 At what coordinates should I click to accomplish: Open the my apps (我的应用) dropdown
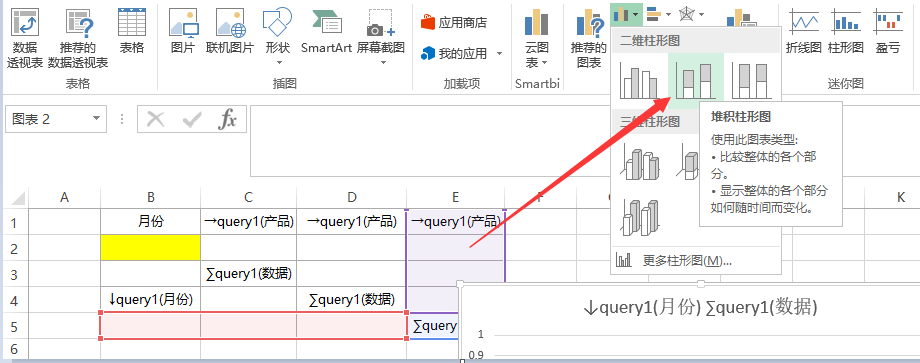click(462, 54)
